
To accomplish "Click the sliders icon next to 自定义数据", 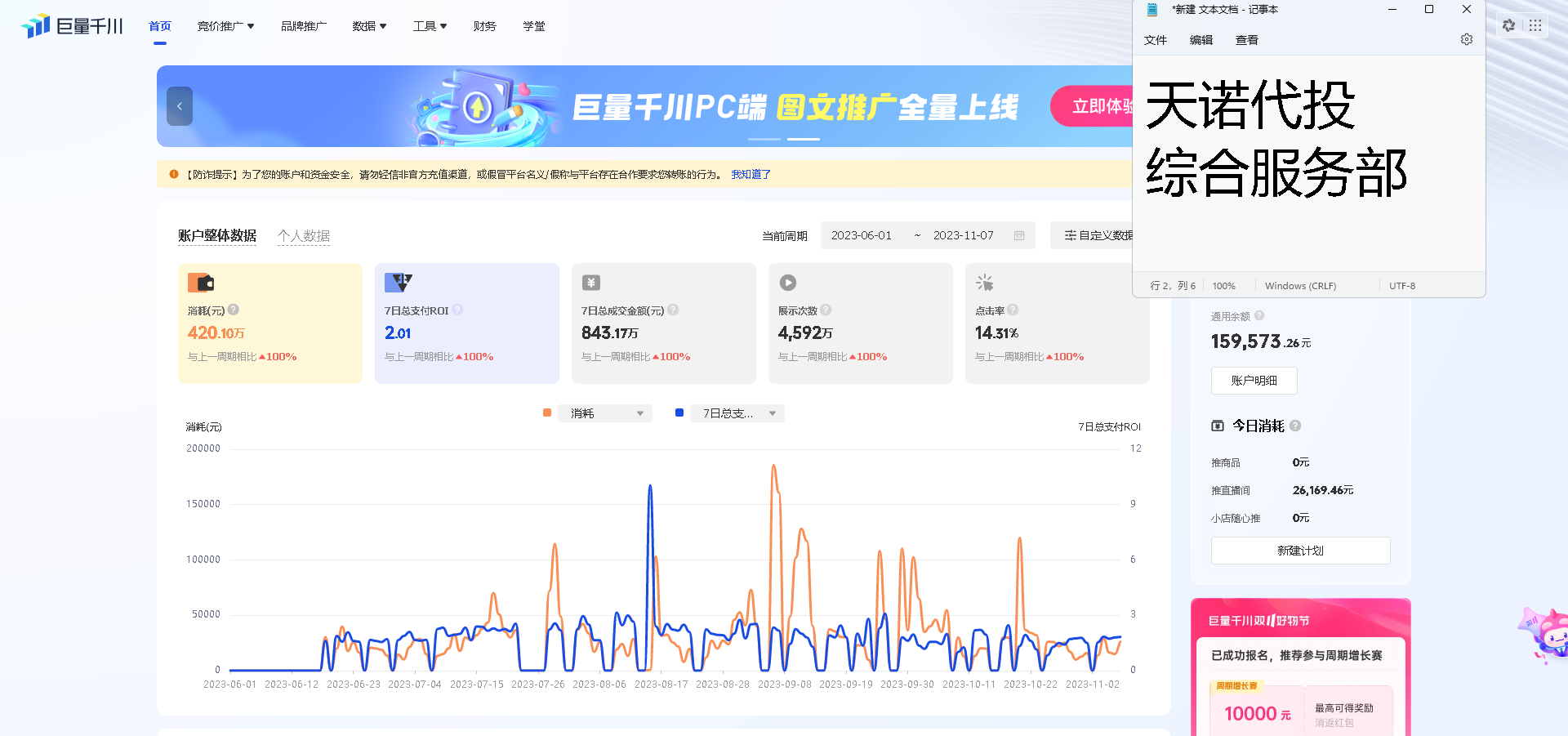I will tap(1070, 235).
